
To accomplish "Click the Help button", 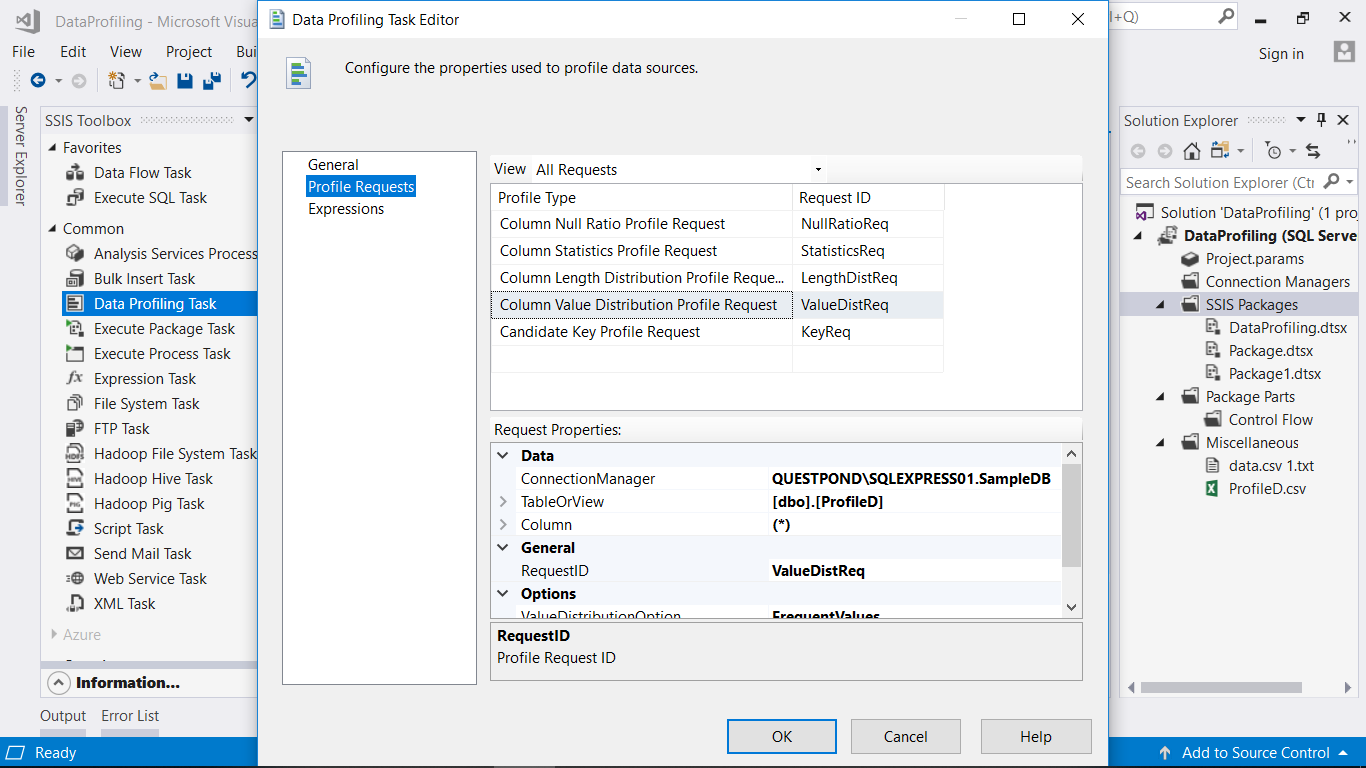I will tap(1035, 736).
